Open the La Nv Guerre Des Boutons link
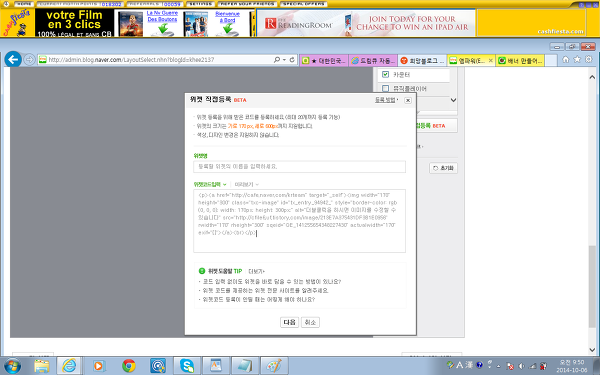600x375 pixels. [x=162, y=16]
